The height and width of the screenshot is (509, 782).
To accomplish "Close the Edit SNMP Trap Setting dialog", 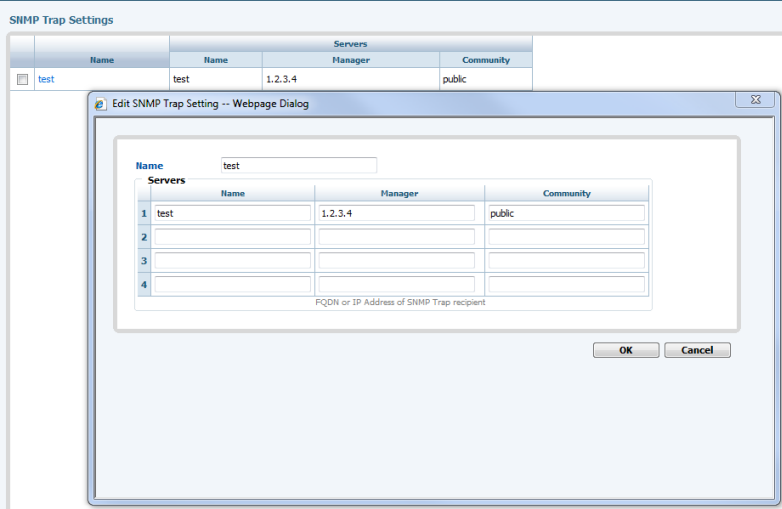I will click(x=755, y=99).
